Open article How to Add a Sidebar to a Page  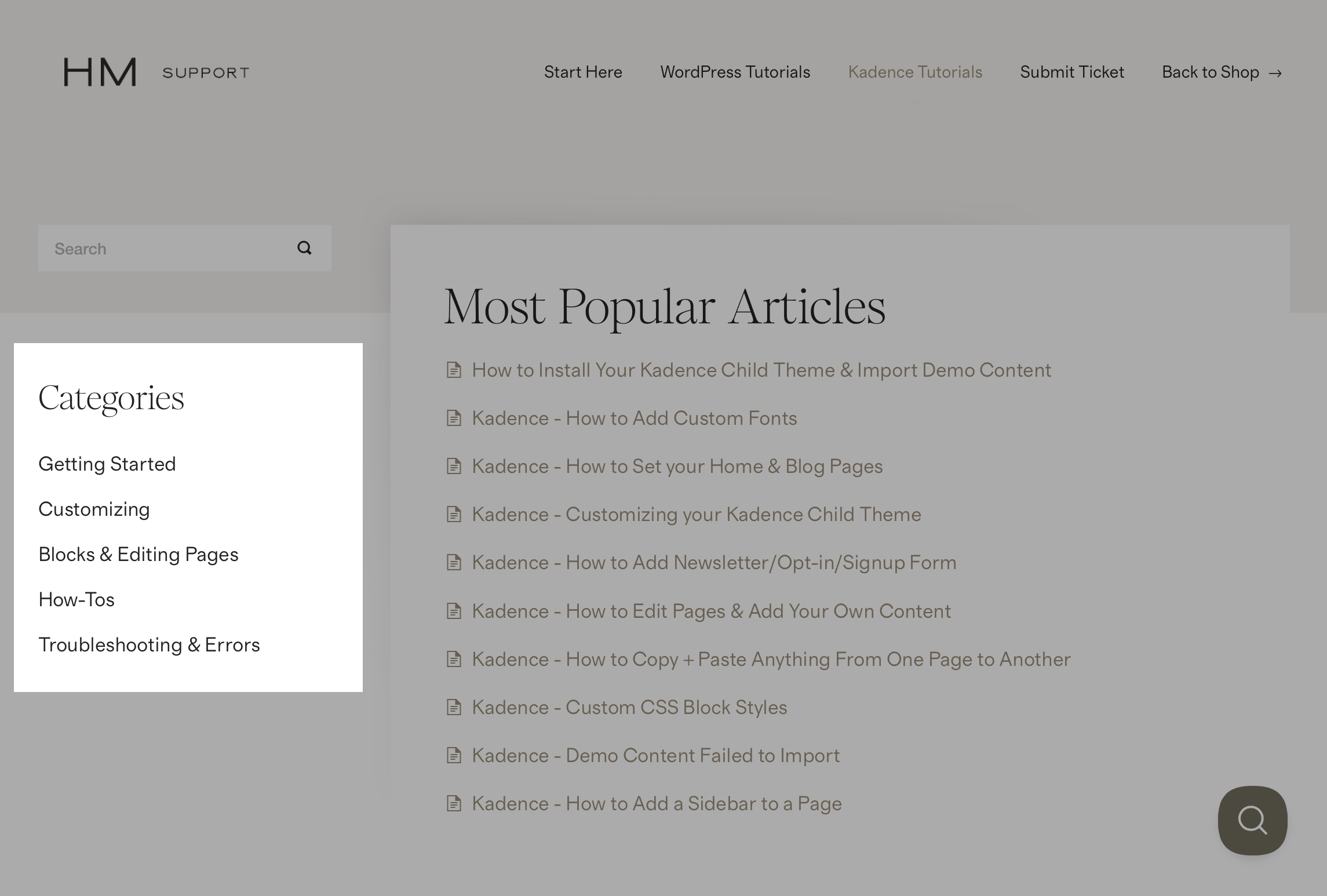[x=657, y=803]
